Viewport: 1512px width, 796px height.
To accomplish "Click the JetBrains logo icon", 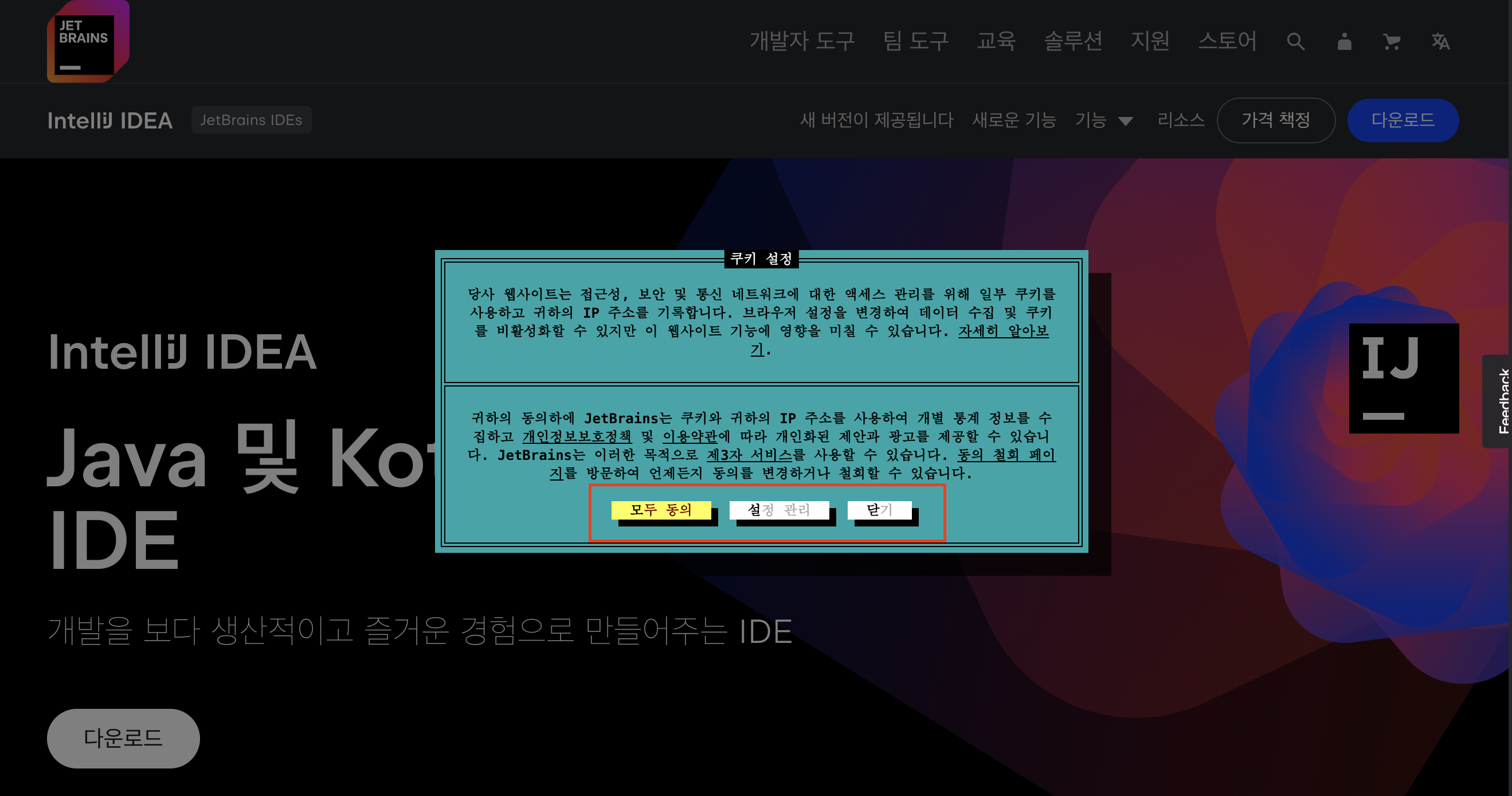I will [88, 41].
